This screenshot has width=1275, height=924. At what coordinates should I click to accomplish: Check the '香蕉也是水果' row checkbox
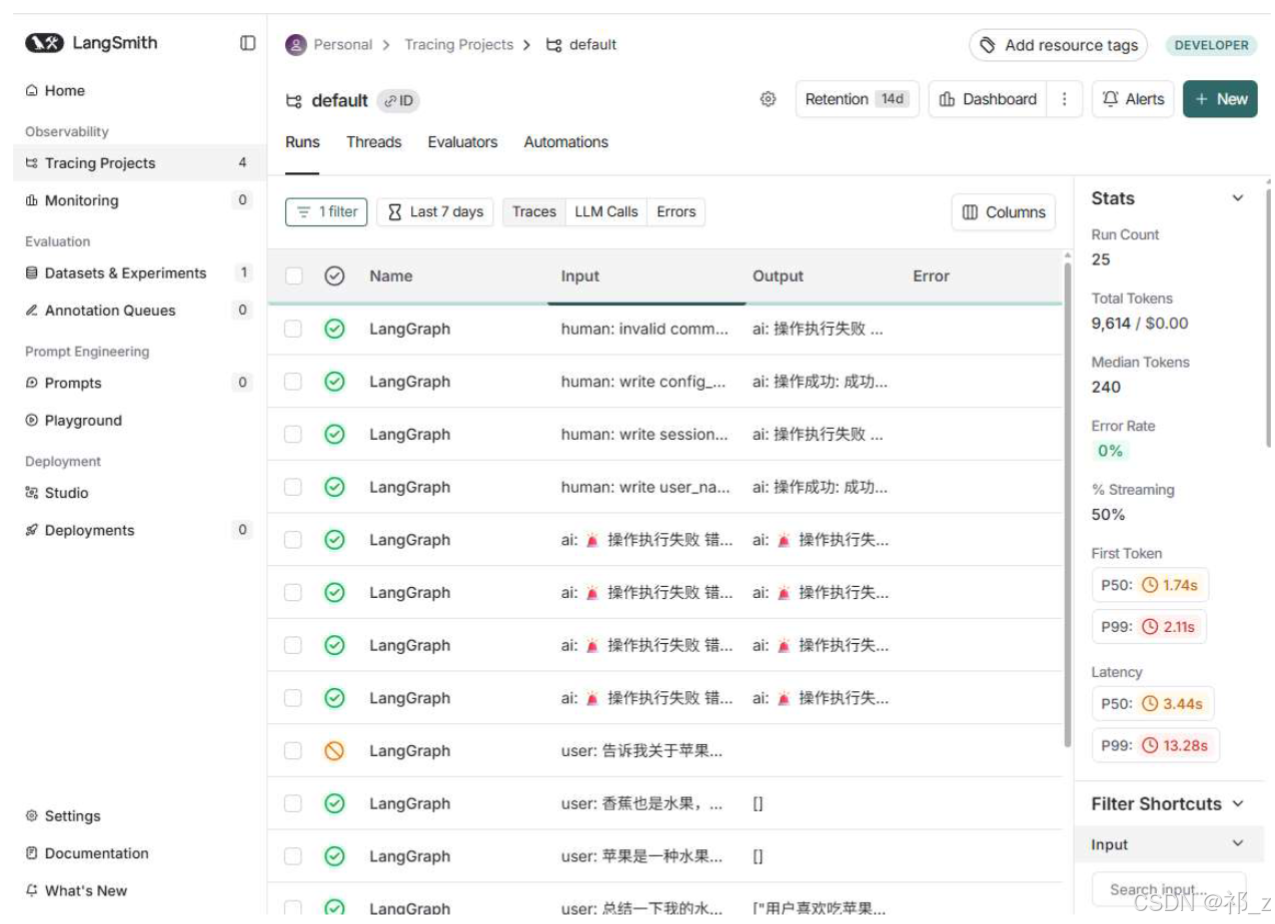click(x=293, y=804)
